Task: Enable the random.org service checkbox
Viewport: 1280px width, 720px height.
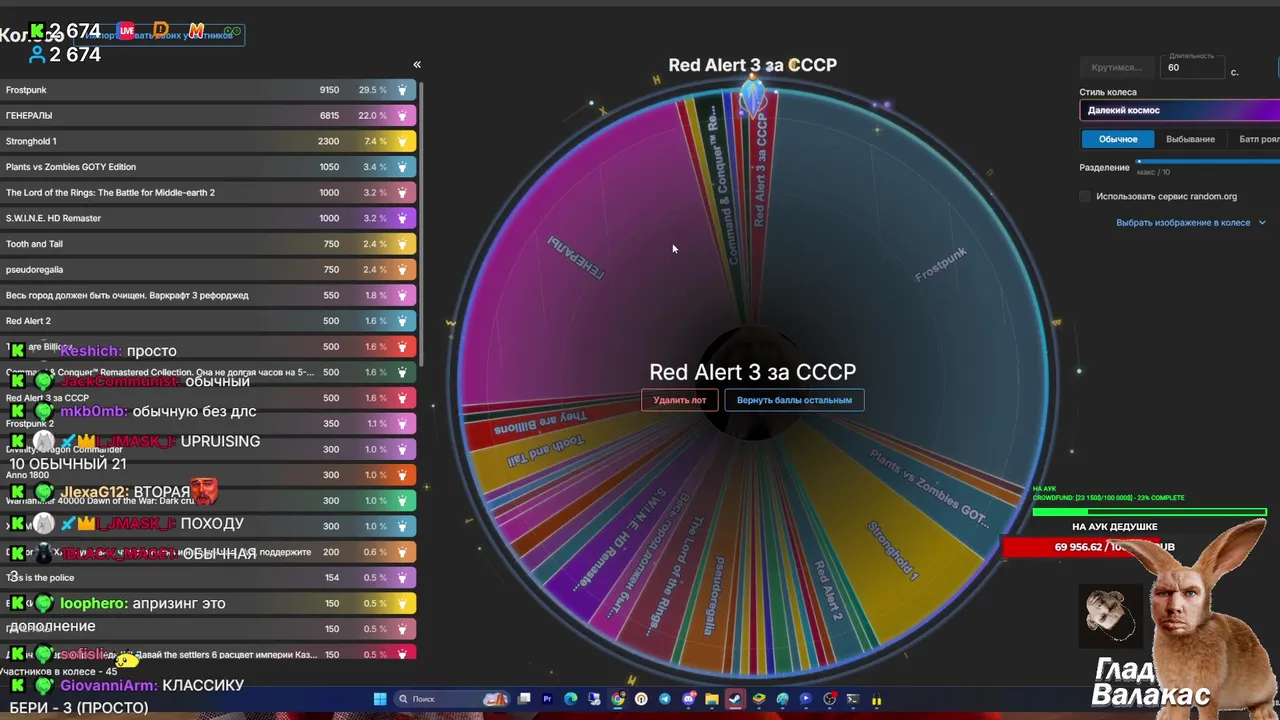Action: 1085,196
